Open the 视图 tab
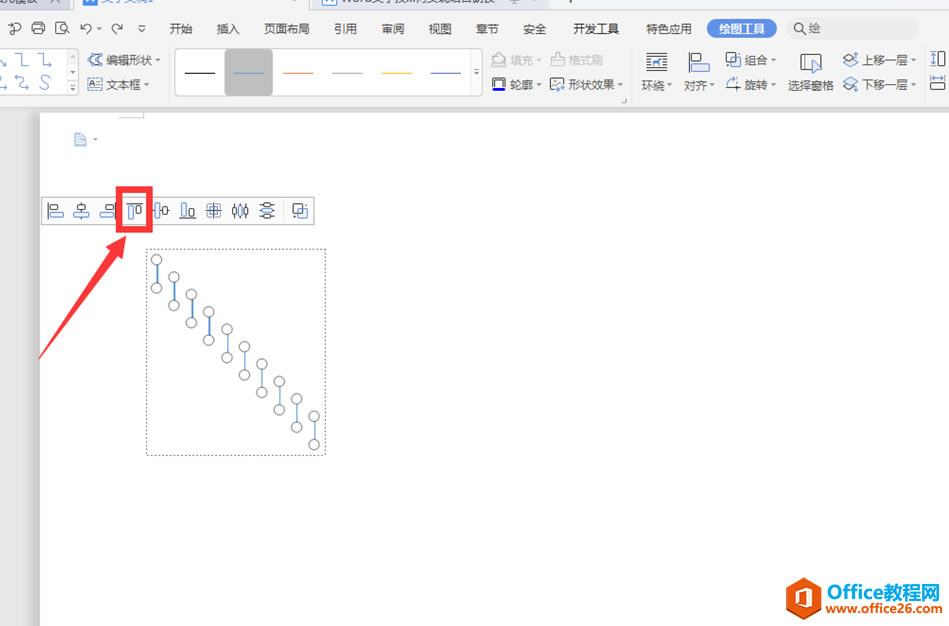The width and height of the screenshot is (949, 626). tap(440, 28)
